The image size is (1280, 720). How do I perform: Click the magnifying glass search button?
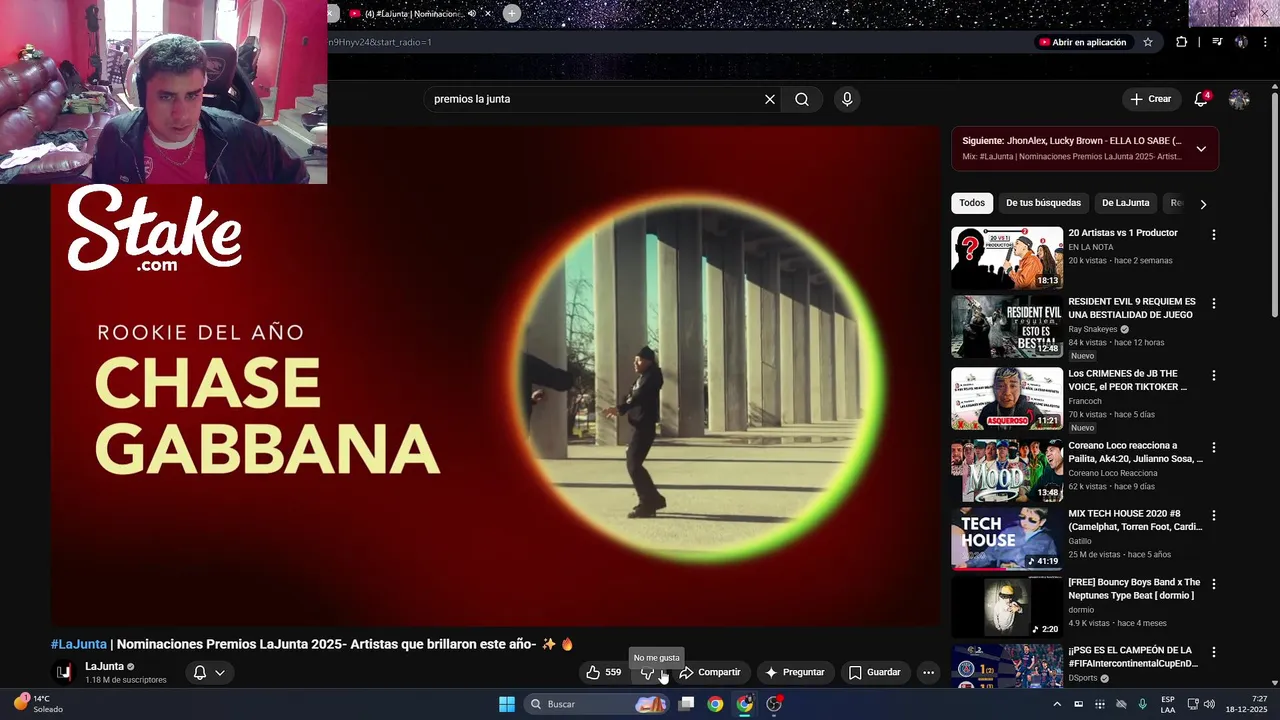[802, 99]
